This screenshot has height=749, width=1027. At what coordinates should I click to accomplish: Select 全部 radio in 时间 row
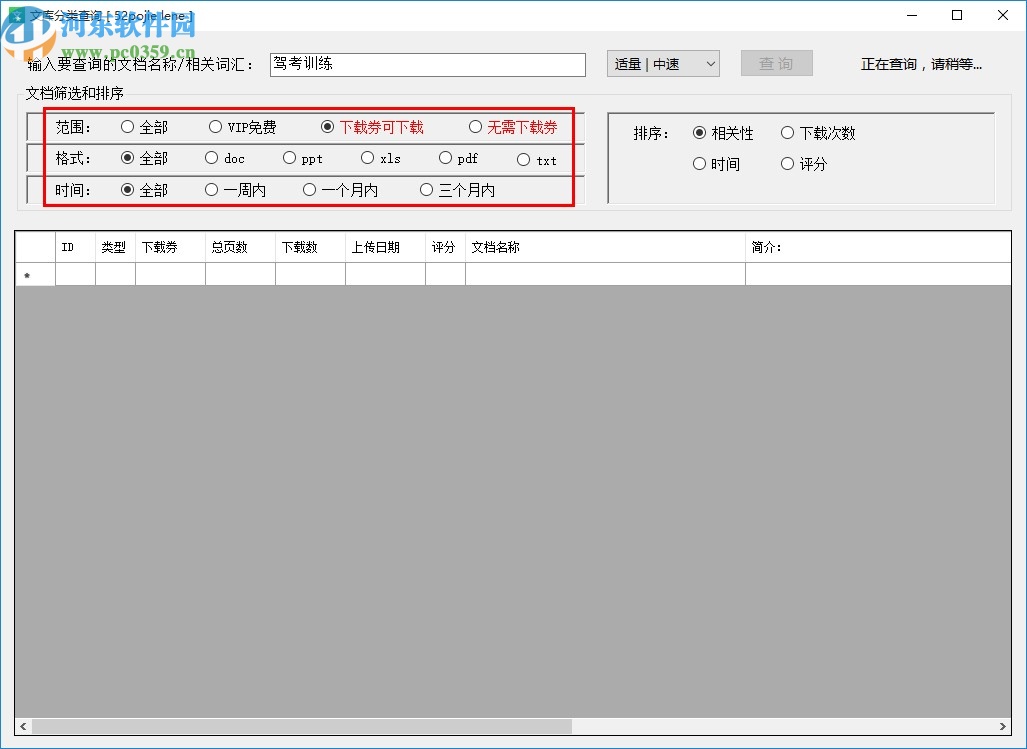(144, 190)
